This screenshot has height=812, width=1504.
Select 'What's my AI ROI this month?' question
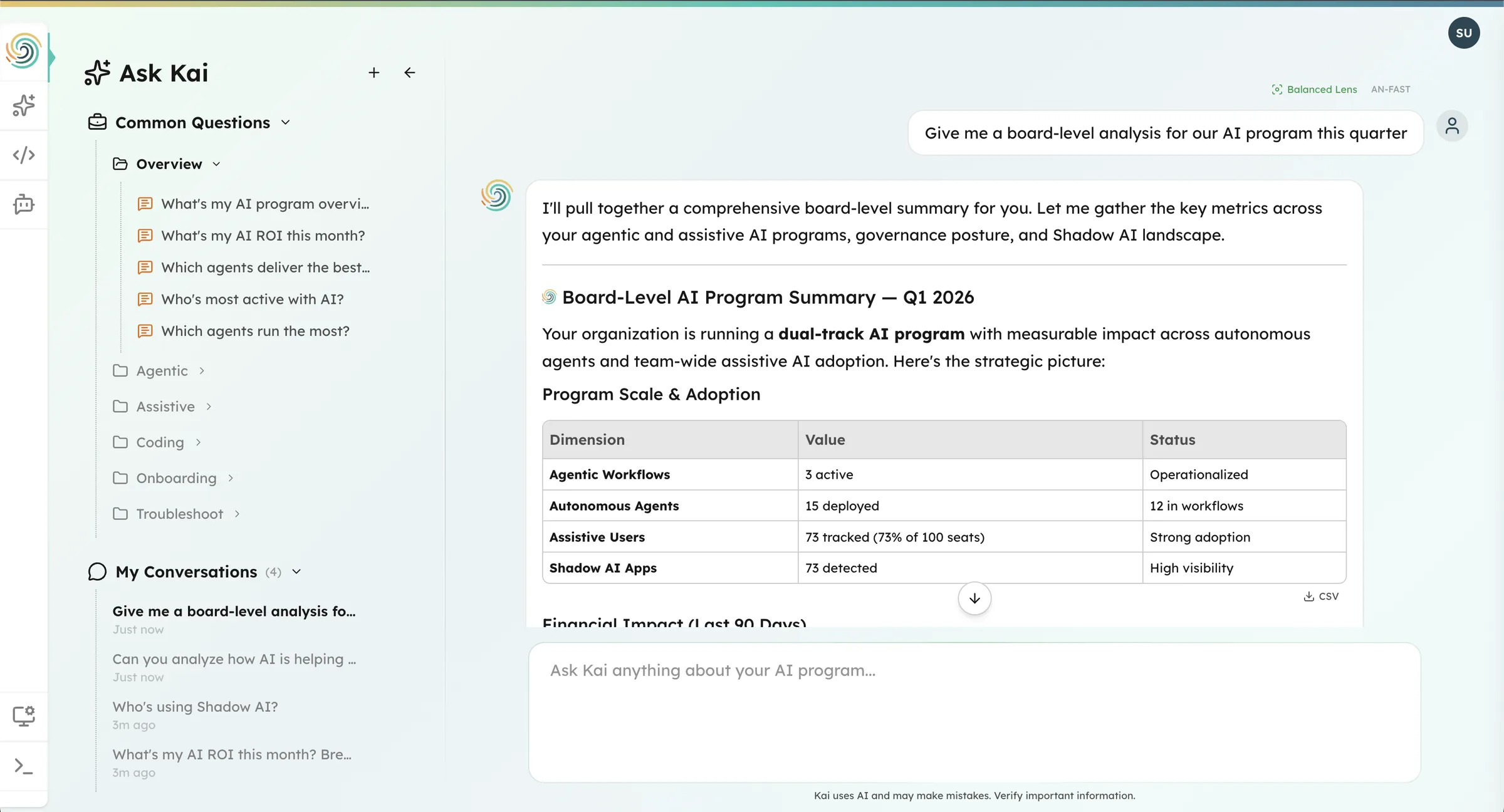(x=263, y=236)
